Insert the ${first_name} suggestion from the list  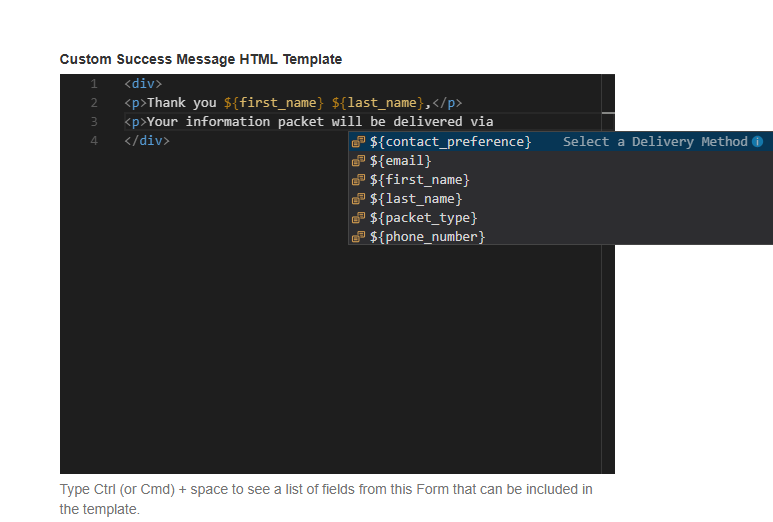[561, 180]
